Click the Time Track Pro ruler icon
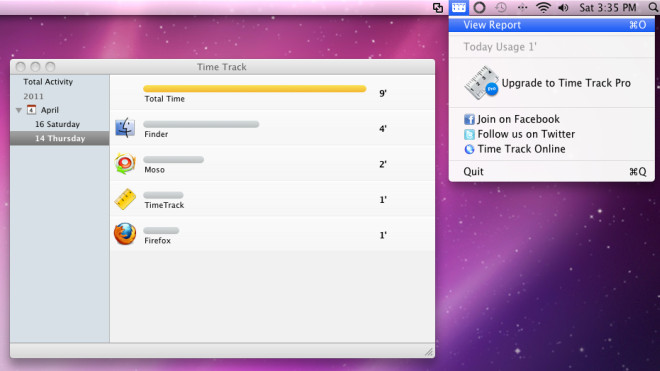 tap(482, 83)
